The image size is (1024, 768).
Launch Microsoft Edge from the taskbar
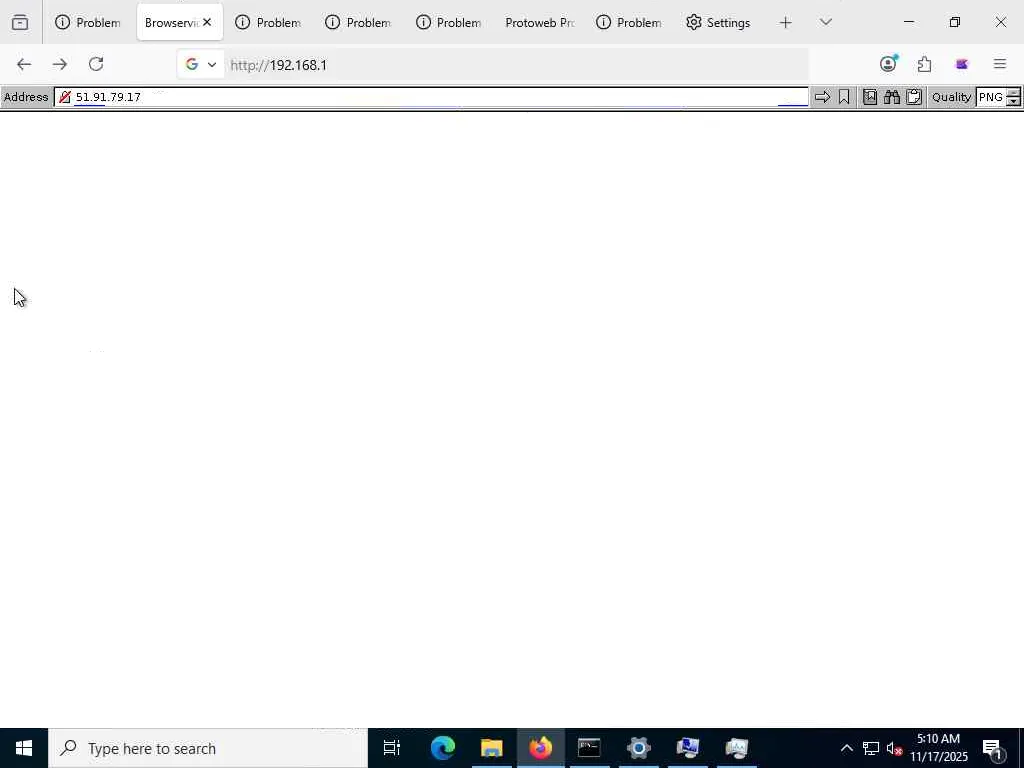pyautogui.click(x=443, y=748)
